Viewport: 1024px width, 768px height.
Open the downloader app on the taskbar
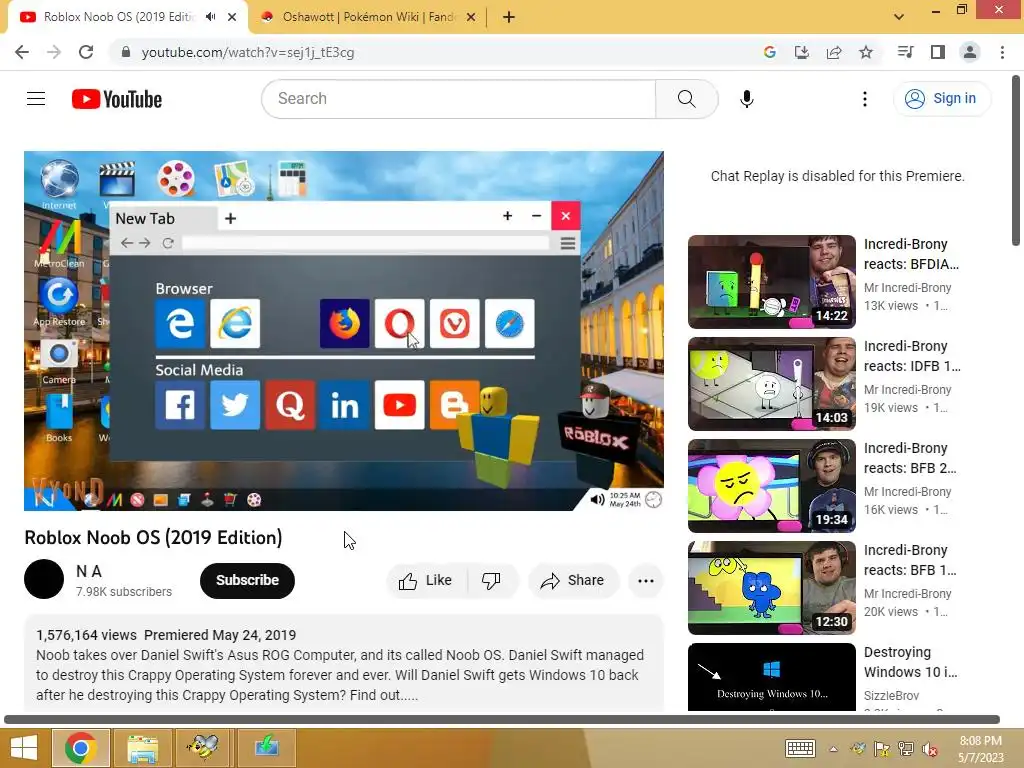[x=266, y=748]
